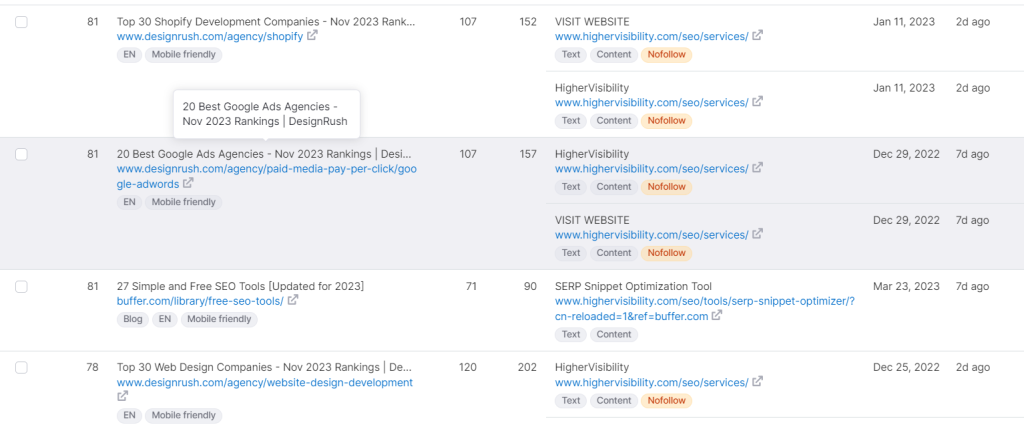Viewport: 1024px width, 429px height.
Task: Click external icon for first Jan 11, 2023 target URL
Action: 758,36
